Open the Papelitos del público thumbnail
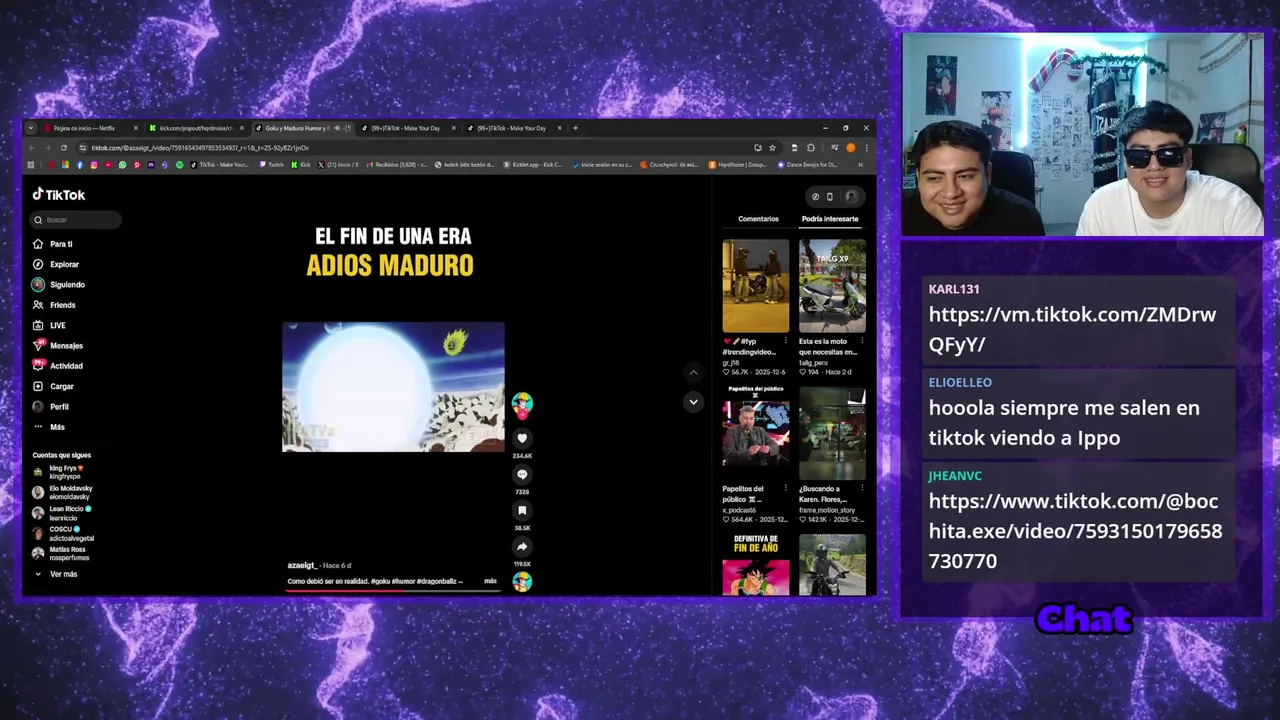The image size is (1280, 720). pyautogui.click(x=756, y=431)
